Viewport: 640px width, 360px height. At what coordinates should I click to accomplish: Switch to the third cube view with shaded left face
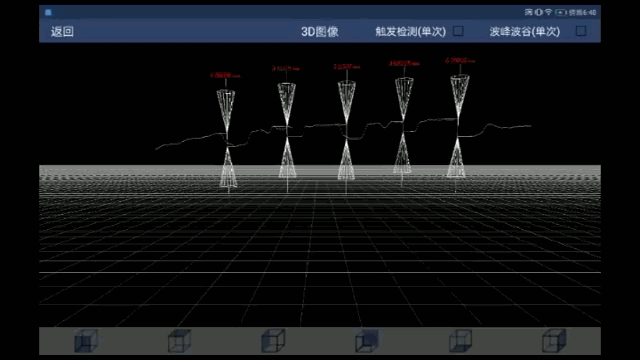pos(273,341)
